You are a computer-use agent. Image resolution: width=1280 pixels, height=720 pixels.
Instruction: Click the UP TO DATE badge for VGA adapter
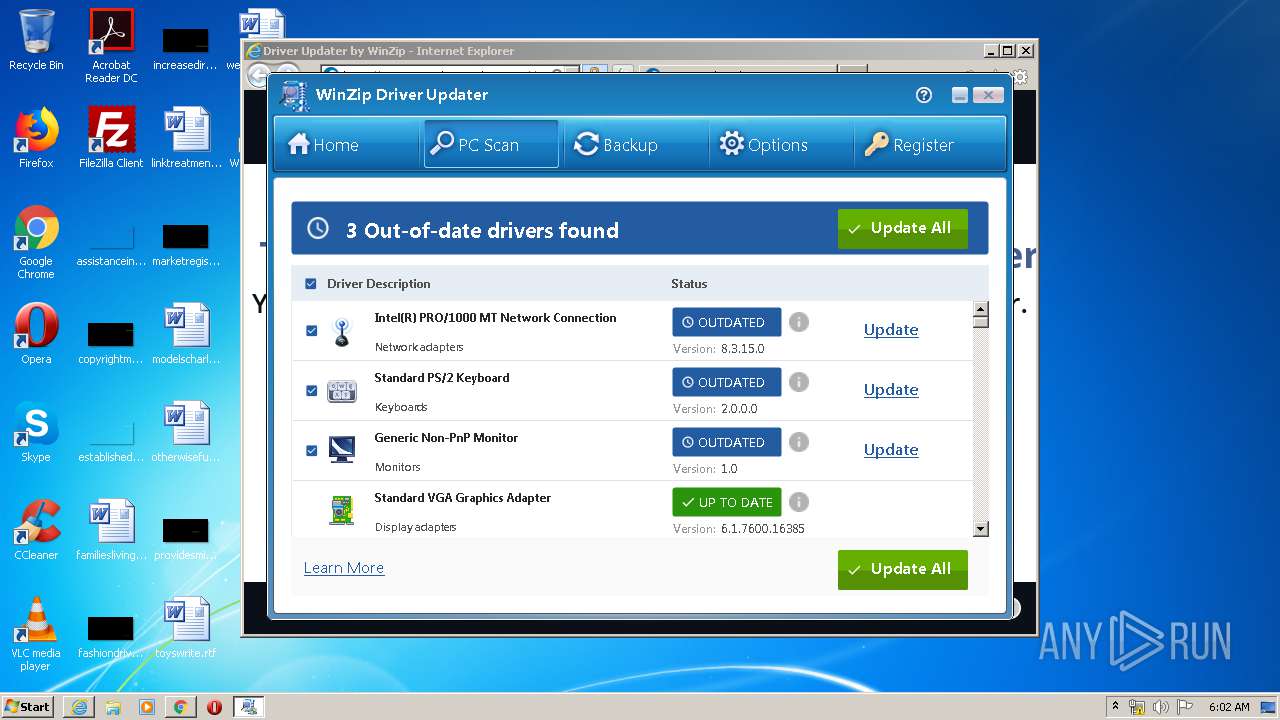click(x=727, y=502)
